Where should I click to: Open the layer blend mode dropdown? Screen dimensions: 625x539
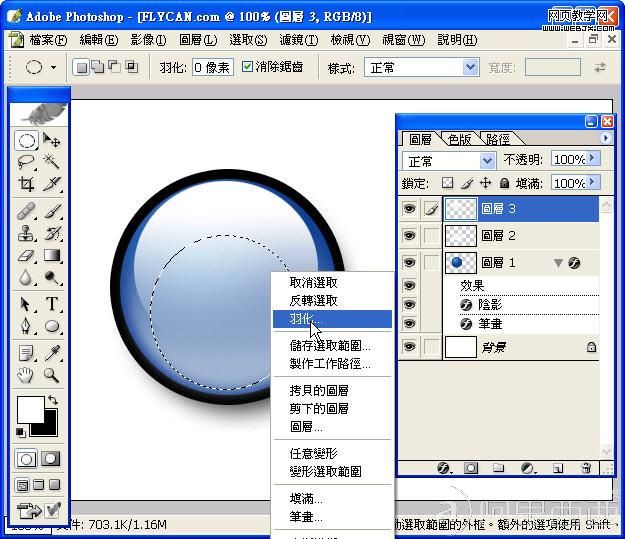coord(487,161)
